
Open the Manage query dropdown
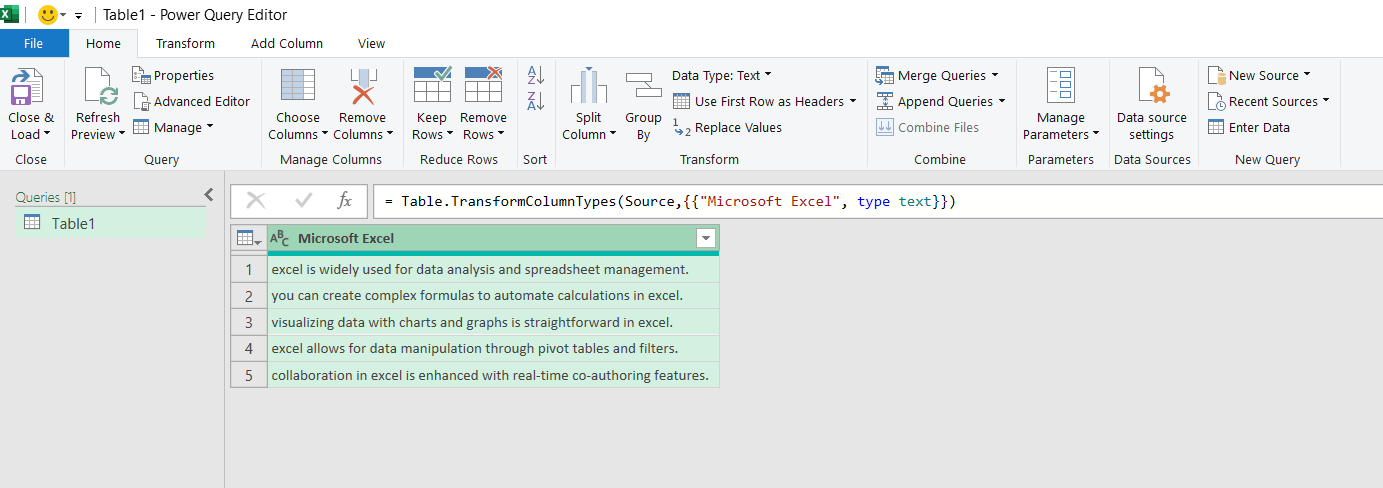tap(209, 127)
